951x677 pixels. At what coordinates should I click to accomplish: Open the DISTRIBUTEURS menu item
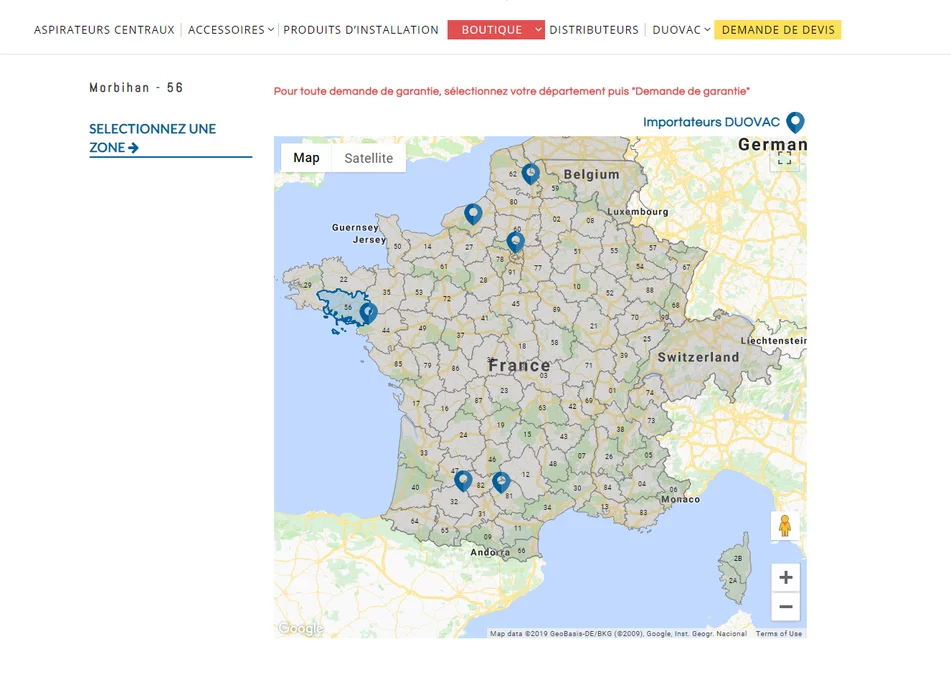click(x=594, y=30)
